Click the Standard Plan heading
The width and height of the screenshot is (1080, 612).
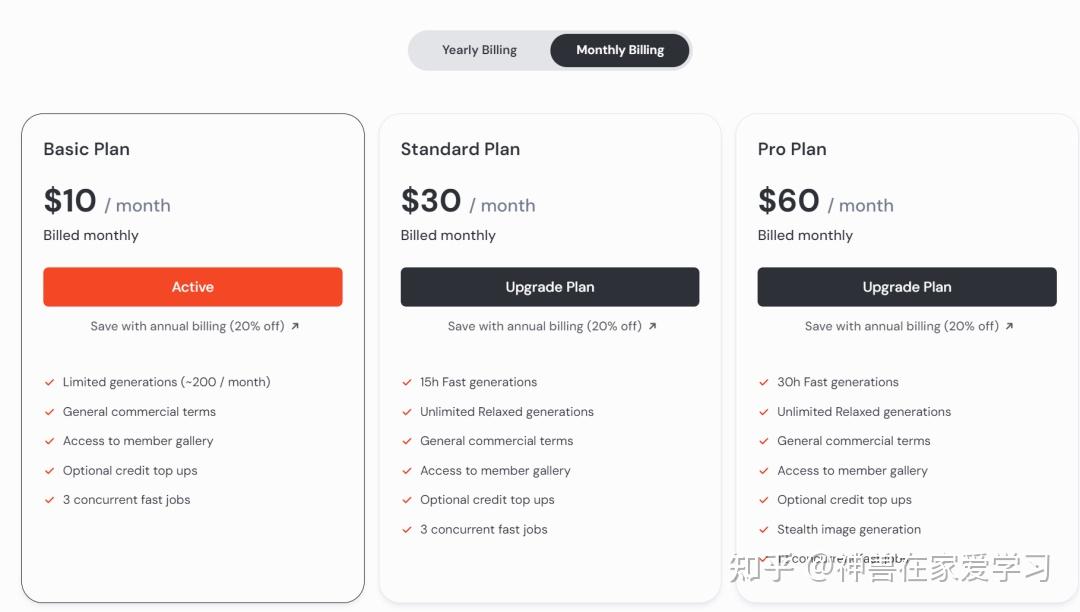point(460,149)
